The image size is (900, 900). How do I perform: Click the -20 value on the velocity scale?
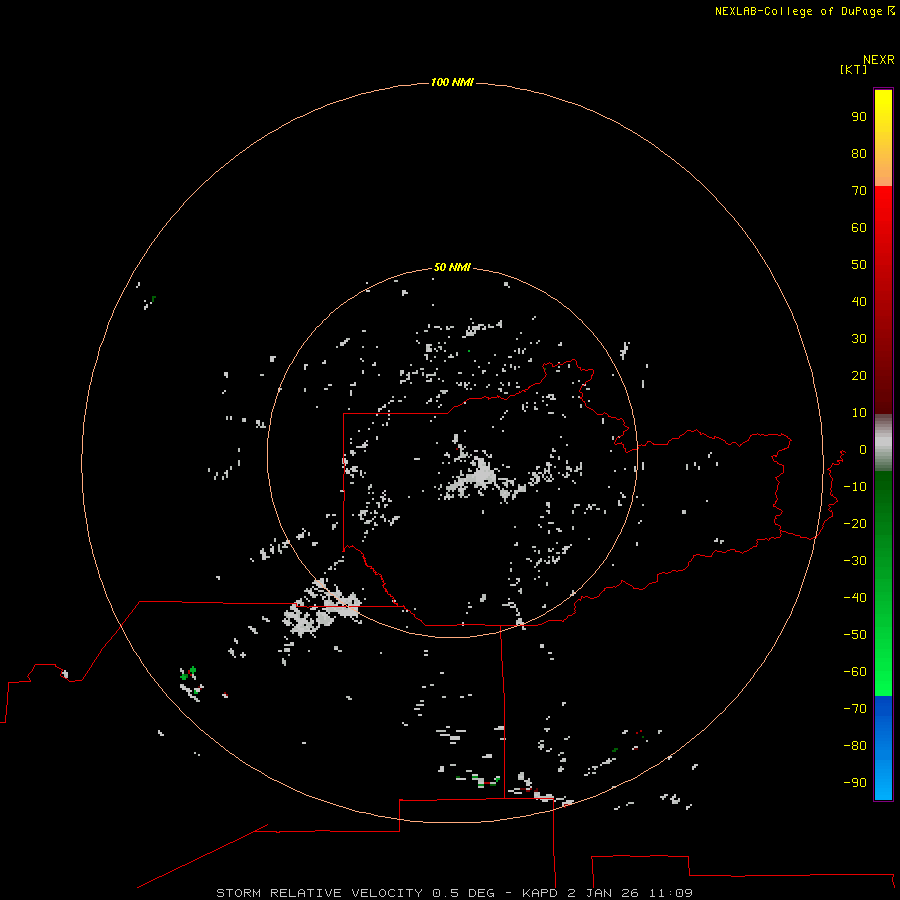pos(855,523)
